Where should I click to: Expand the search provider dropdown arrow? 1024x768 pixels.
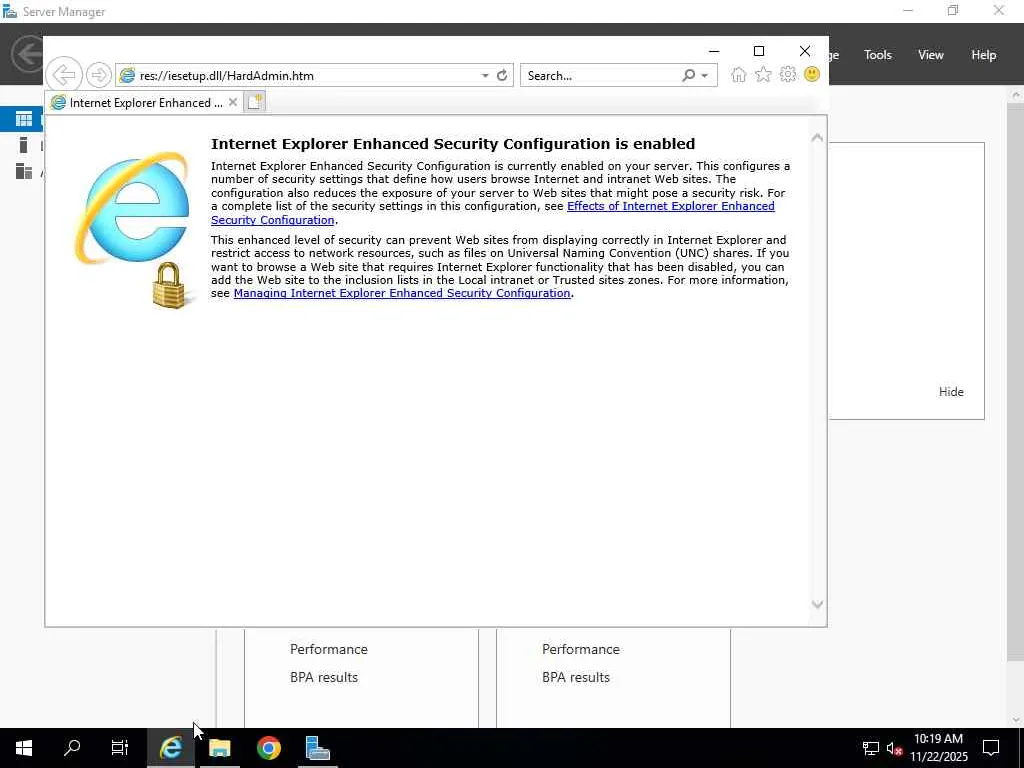(x=705, y=76)
